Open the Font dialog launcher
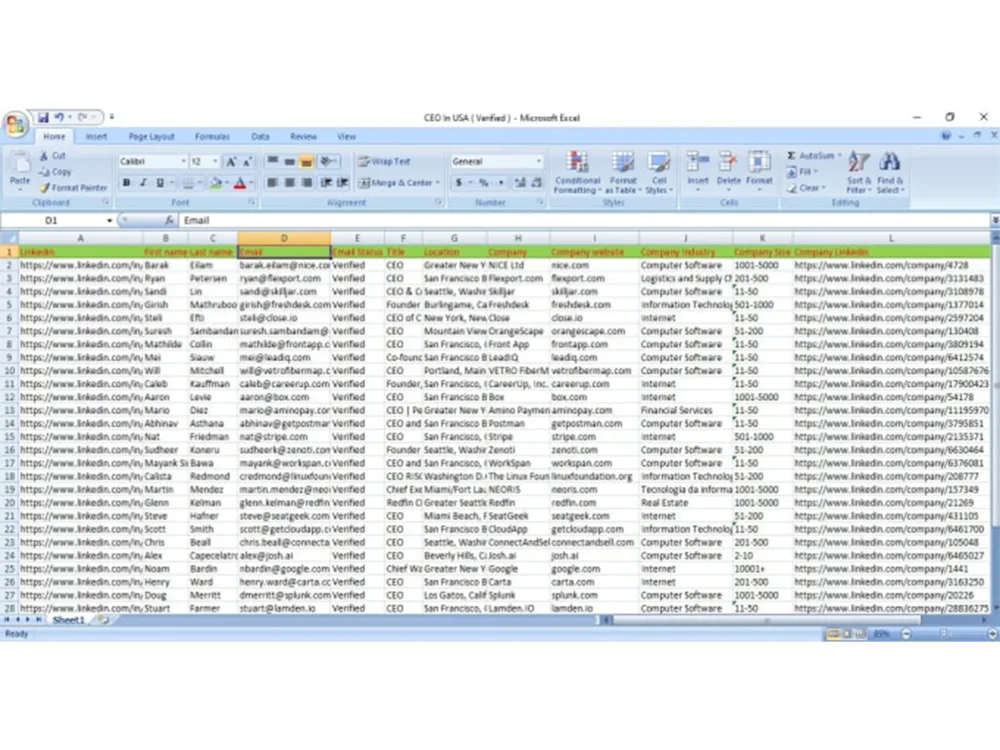The width and height of the screenshot is (1000, 750). [252, 202]
